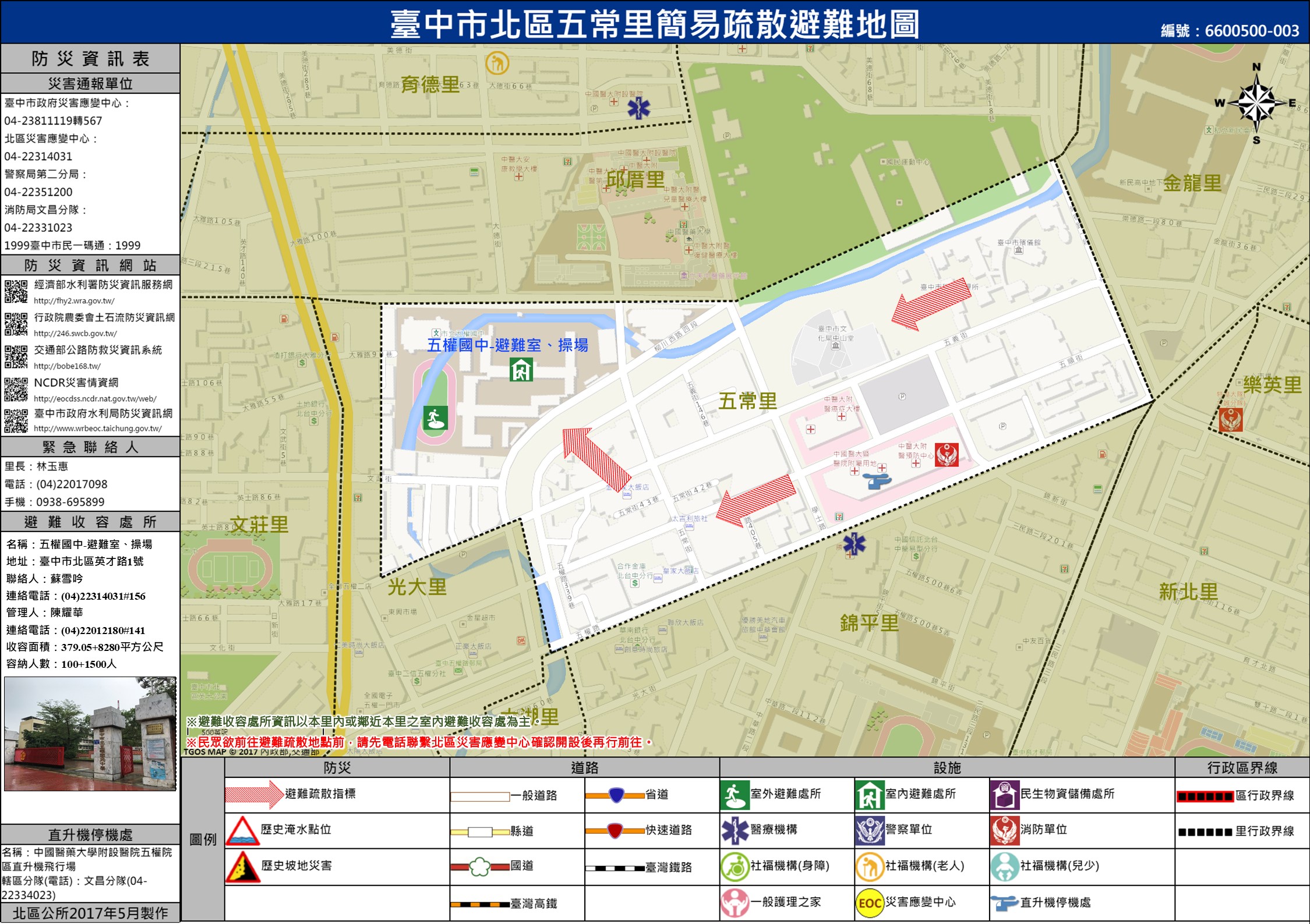Click the 社福機構(身障) legend icon
This screenshot has width=1310, height=924.
click(x=735, y=867)
